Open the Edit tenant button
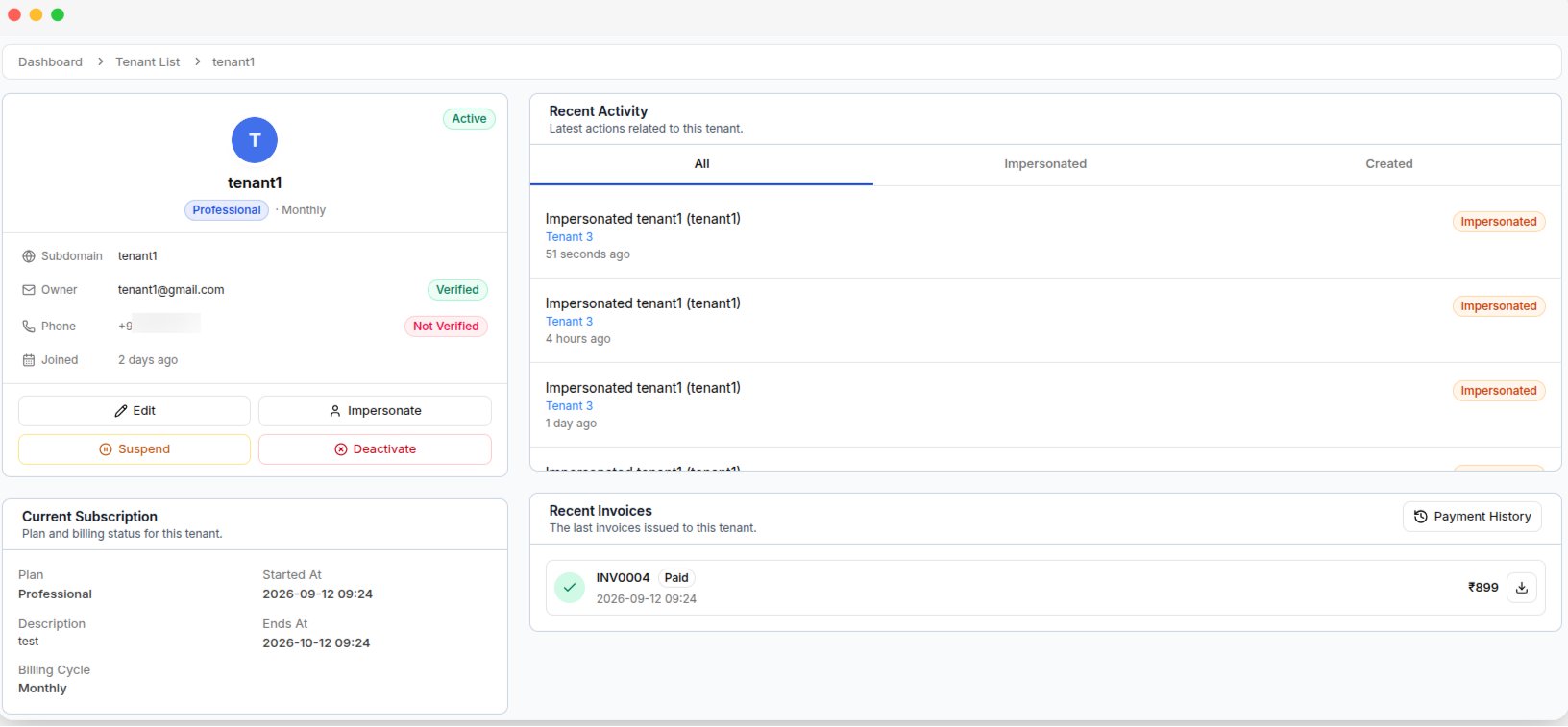This screenshot has height=727, width=1568. (x=135, y=411)
